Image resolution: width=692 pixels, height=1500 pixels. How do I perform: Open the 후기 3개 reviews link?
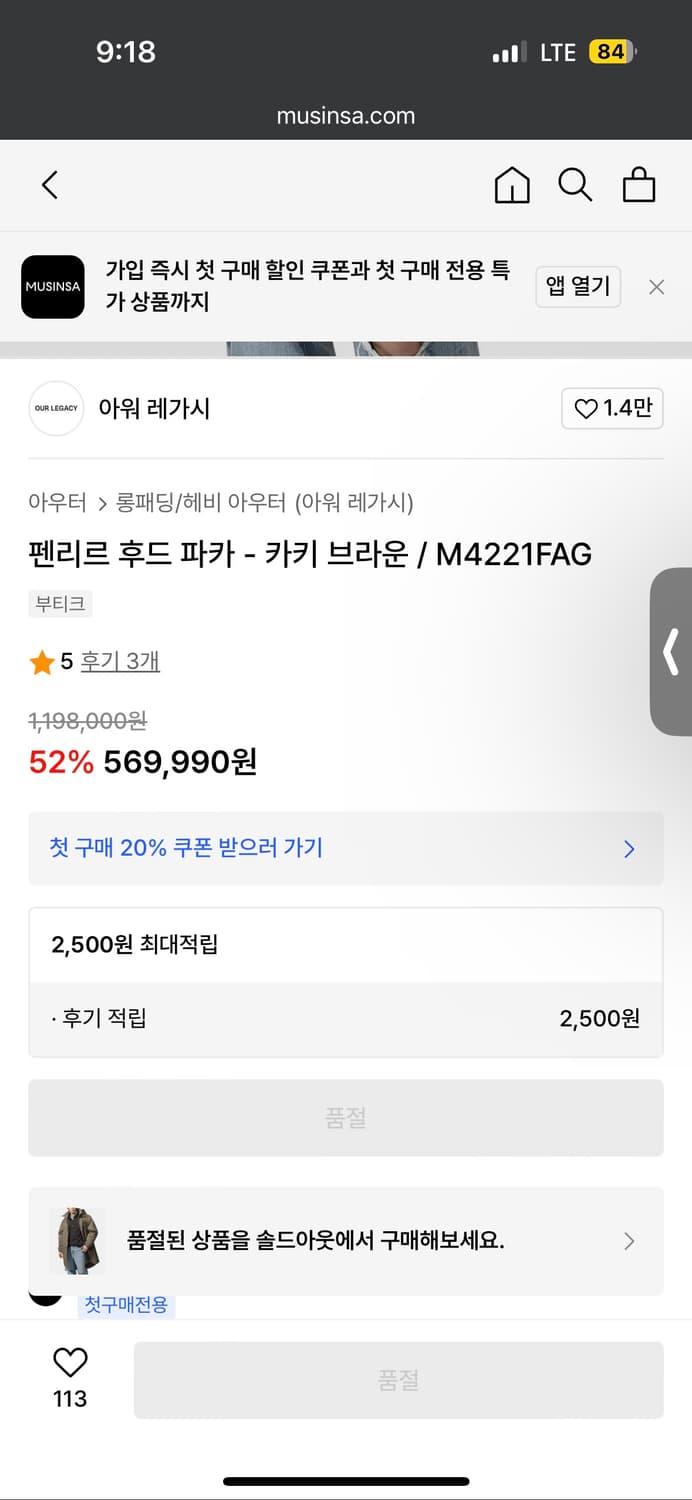(x=120, y=662)
